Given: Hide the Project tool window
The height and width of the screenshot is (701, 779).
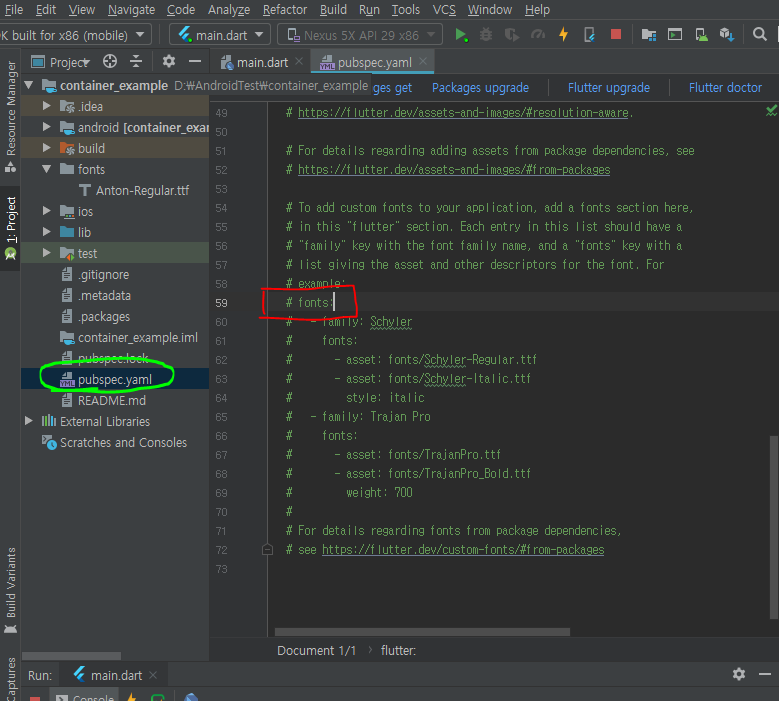Looking at the screenshot, I should [195, 62].
